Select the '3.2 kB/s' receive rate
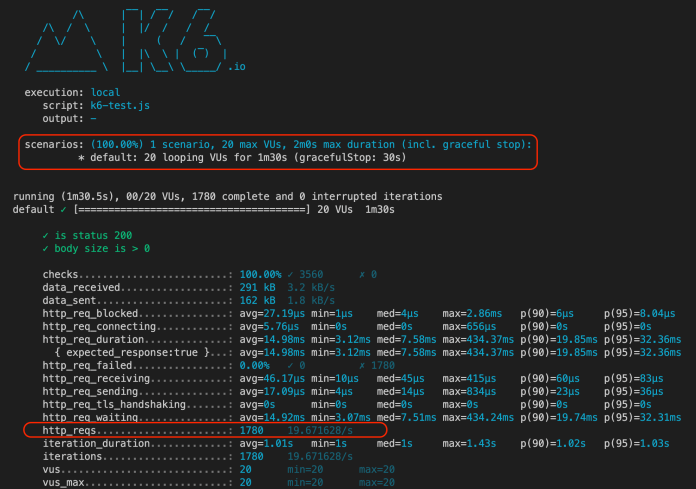 [311, 288]
